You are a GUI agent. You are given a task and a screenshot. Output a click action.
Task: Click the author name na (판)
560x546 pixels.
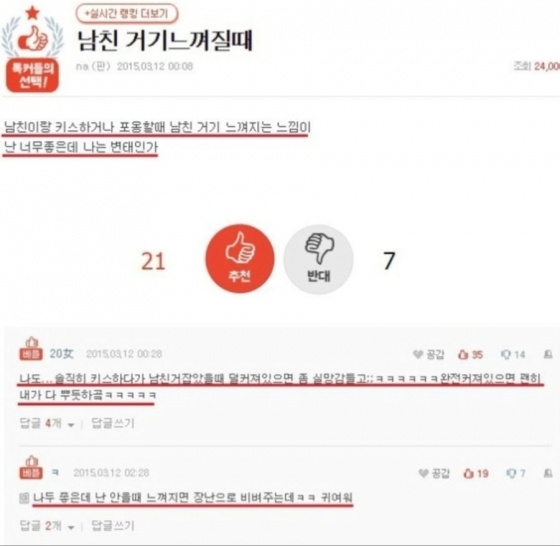[x=93, y=66]
